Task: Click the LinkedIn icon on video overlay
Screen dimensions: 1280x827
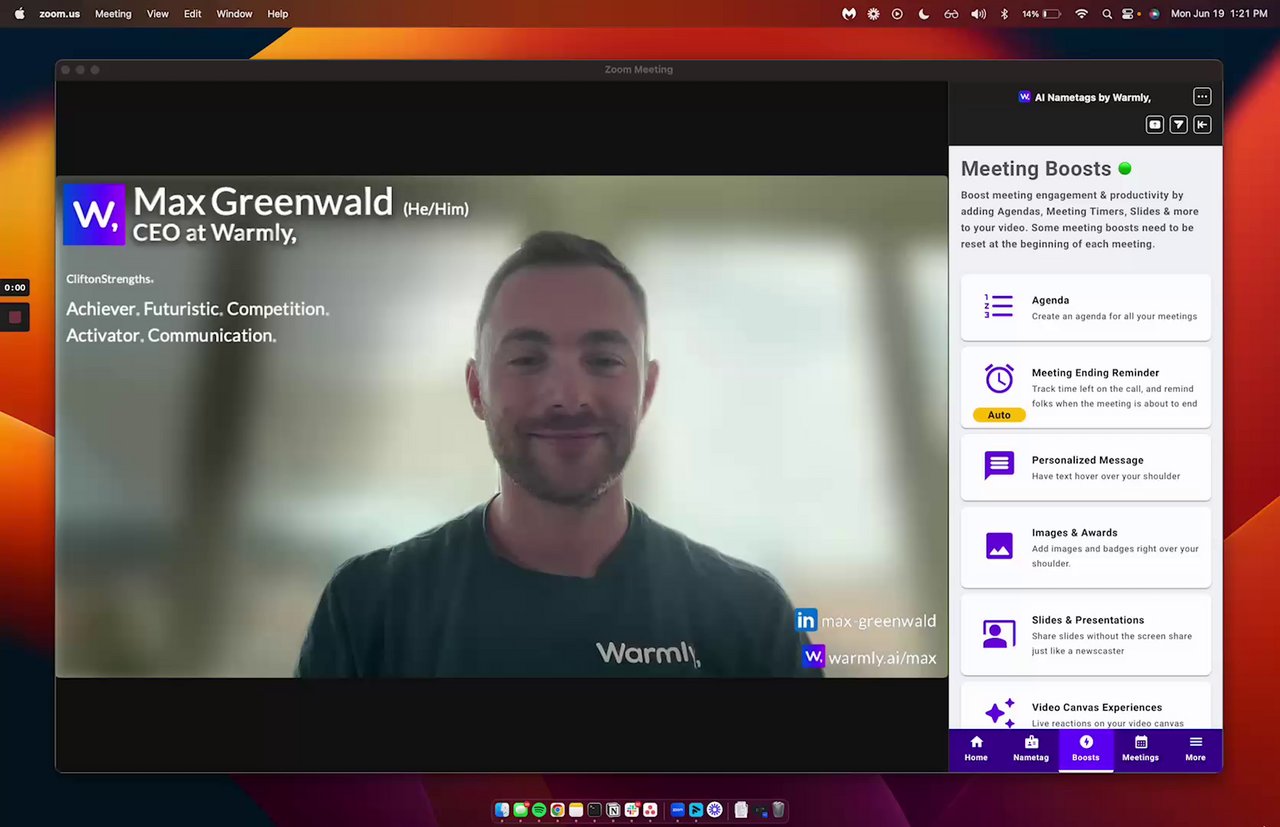Action: click(806, 620)
